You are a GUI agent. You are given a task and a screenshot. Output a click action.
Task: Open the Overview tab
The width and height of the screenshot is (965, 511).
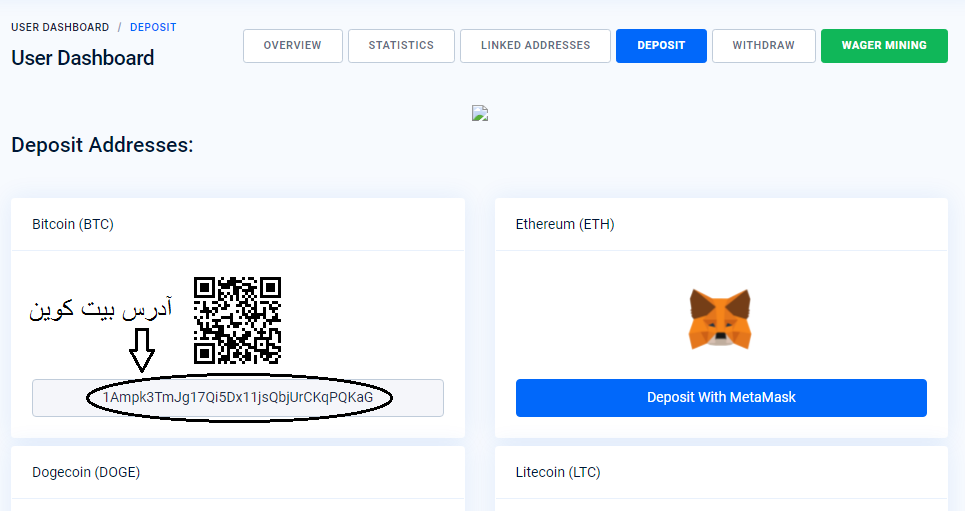pyautogui.click(x=292, y=46)
